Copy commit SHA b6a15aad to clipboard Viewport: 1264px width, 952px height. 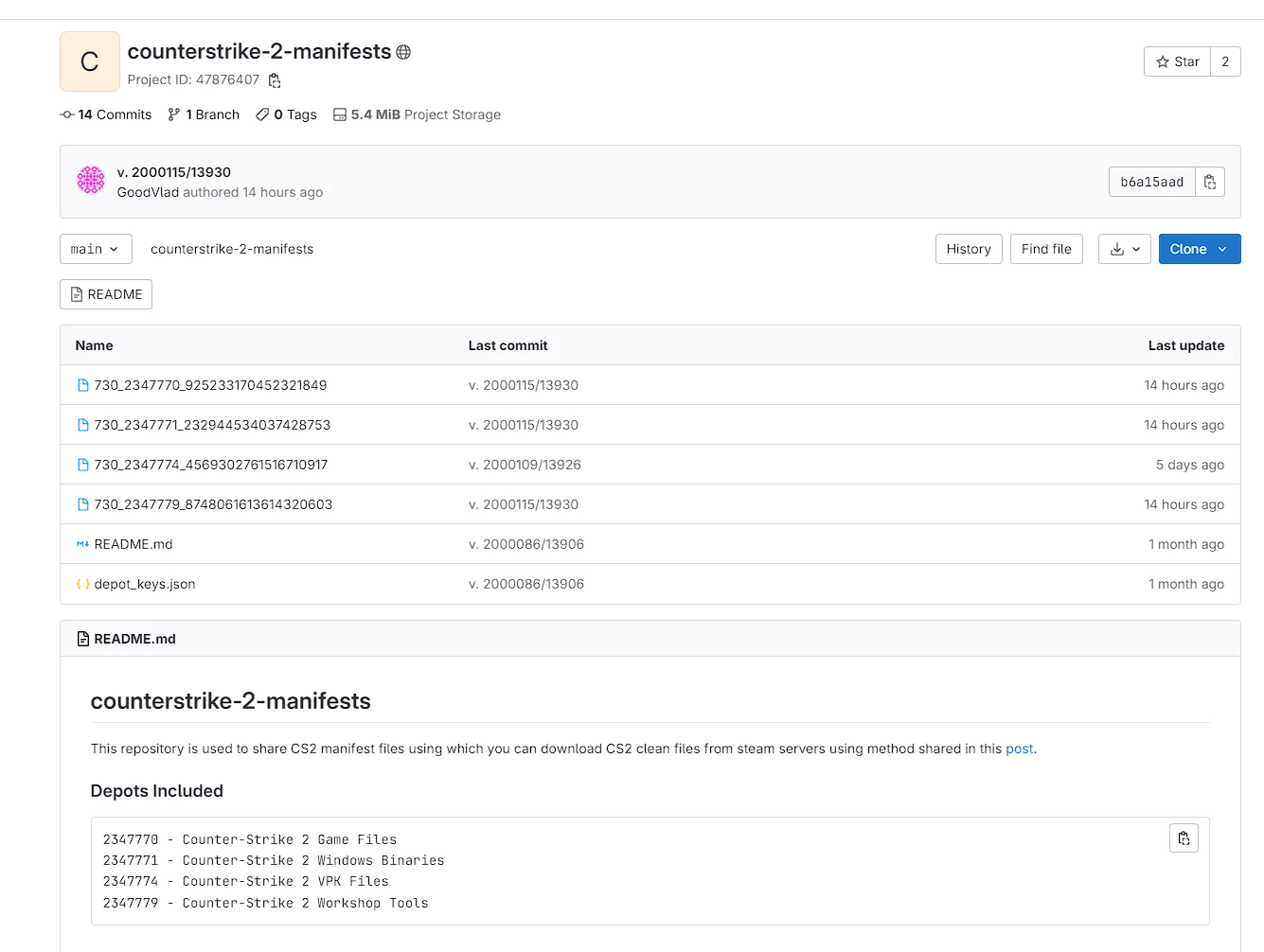[1209, 182]
